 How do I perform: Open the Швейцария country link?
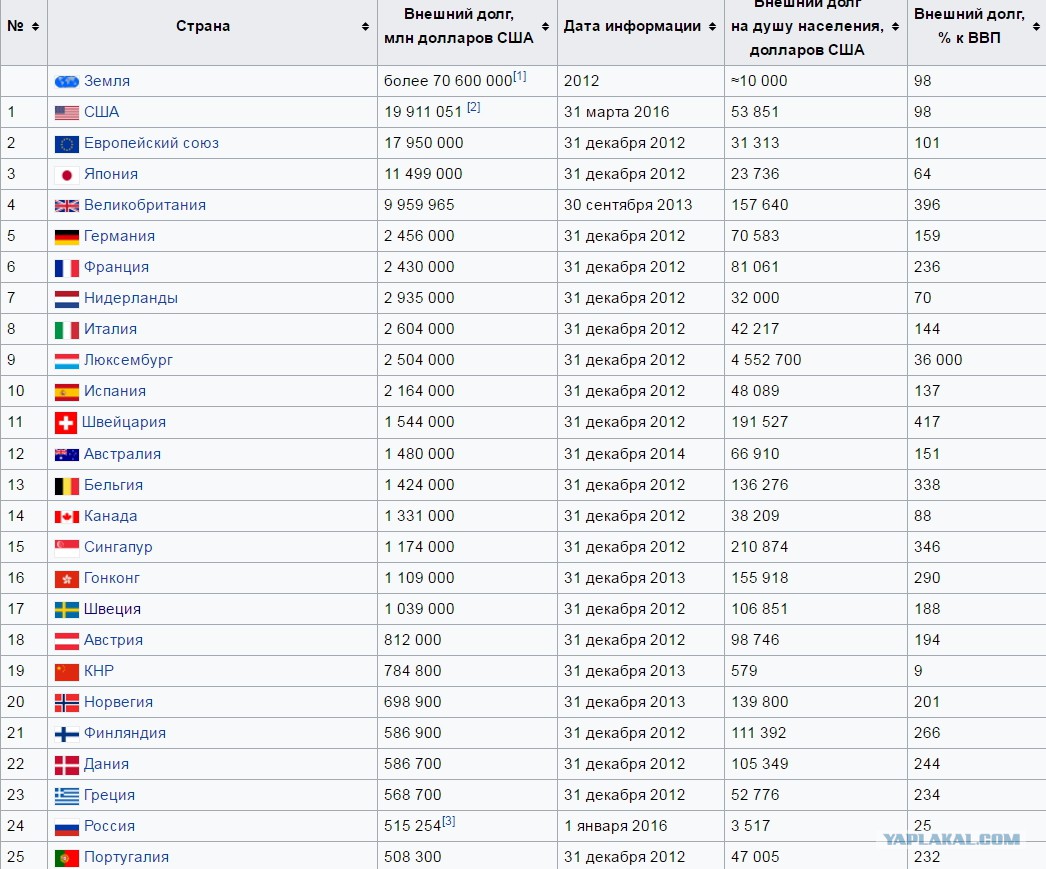pyautogui.click(x=124, y=422)
